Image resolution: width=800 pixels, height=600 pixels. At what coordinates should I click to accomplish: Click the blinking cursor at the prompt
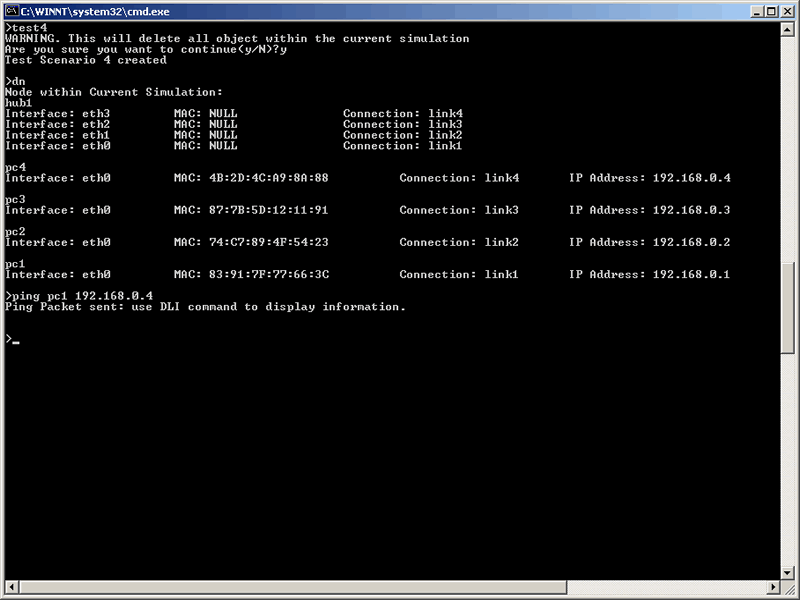coord(16,342)
